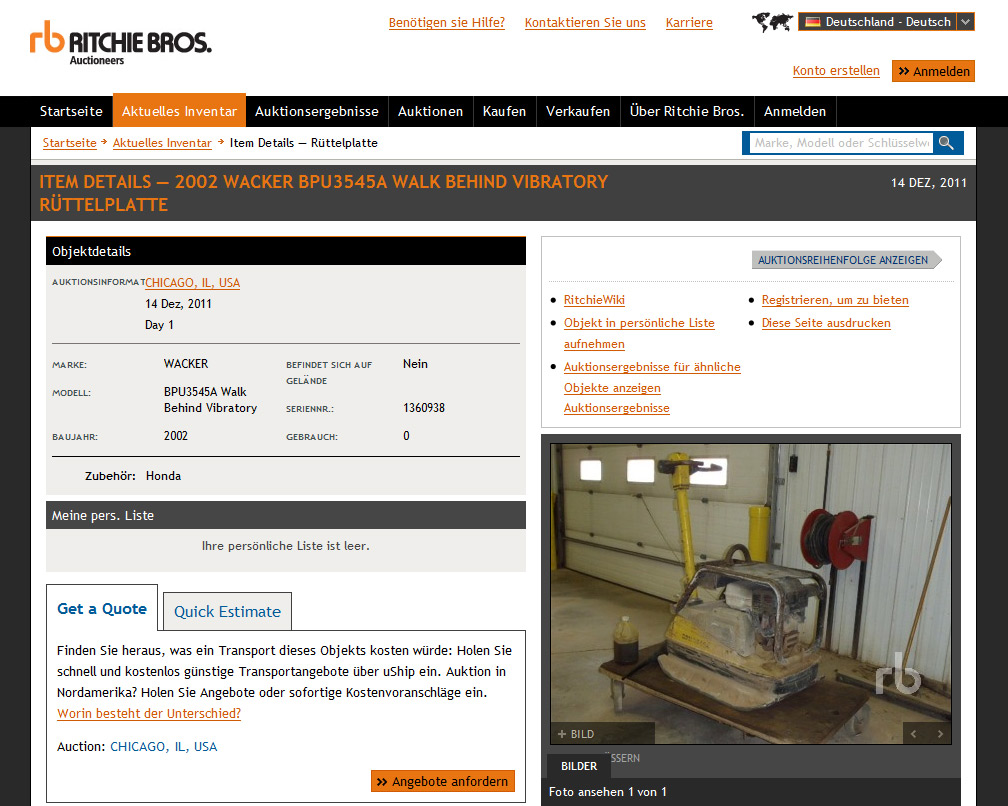Click the standalone Auktionsergebnisse link in sidebar
The height and width of the screenshot is (806, 1008).
pyautogui.click(x=616, y=407)
